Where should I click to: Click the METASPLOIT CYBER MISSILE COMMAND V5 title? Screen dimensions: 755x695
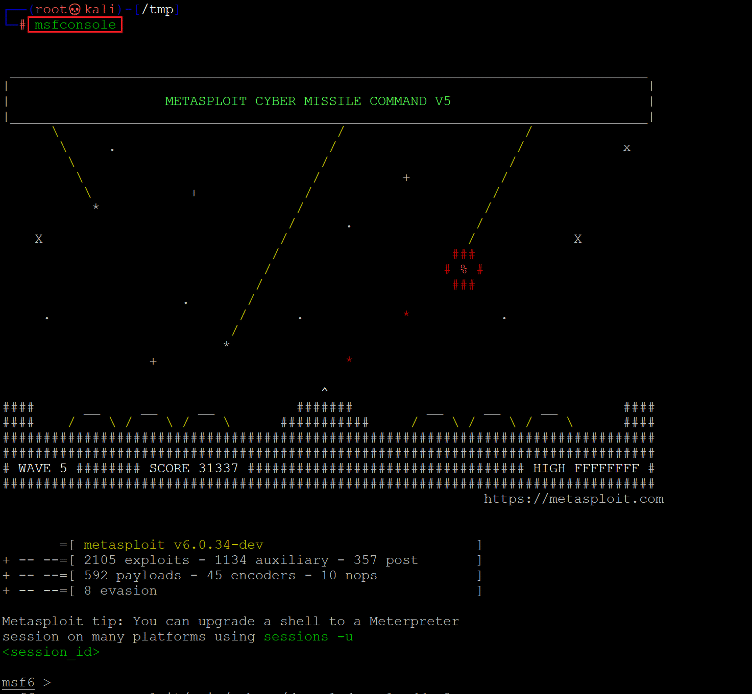tap(308, 101)
